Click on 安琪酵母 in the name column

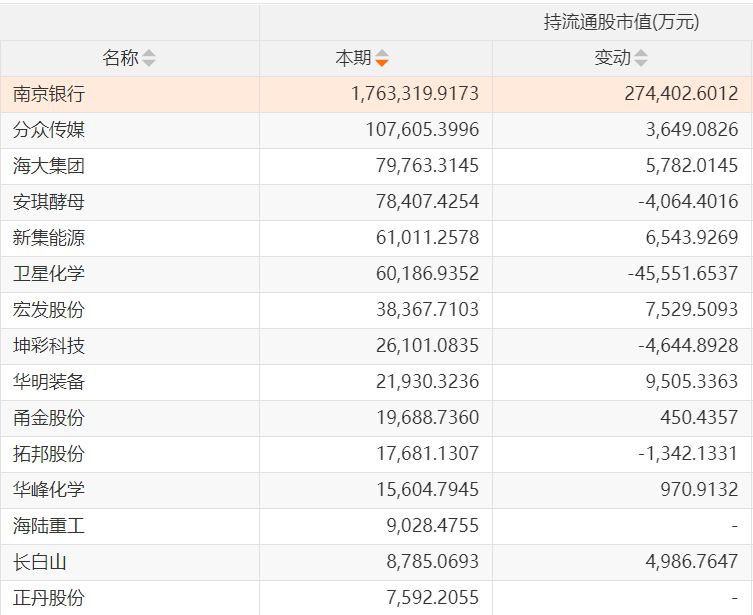point(49,202)
